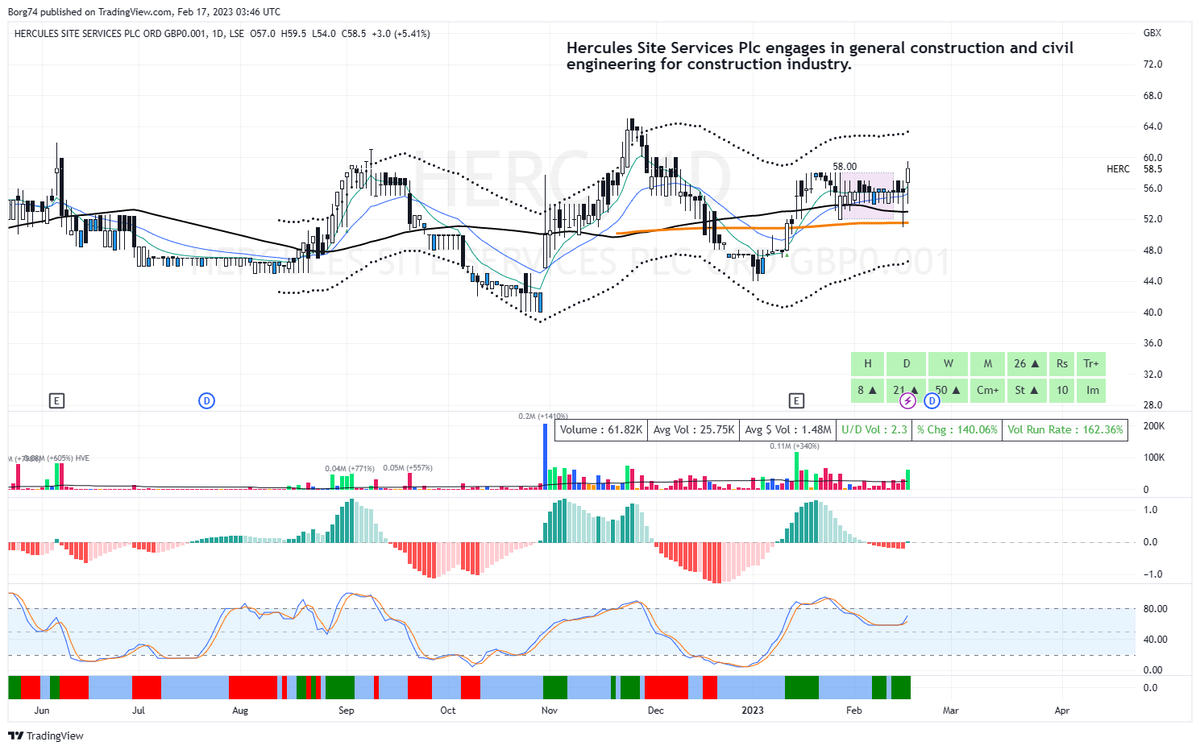This screenshot has height=750, width=1200.
Task: Toggle the H timeframe cell in the green grid
Action: [x=867, y=363]
